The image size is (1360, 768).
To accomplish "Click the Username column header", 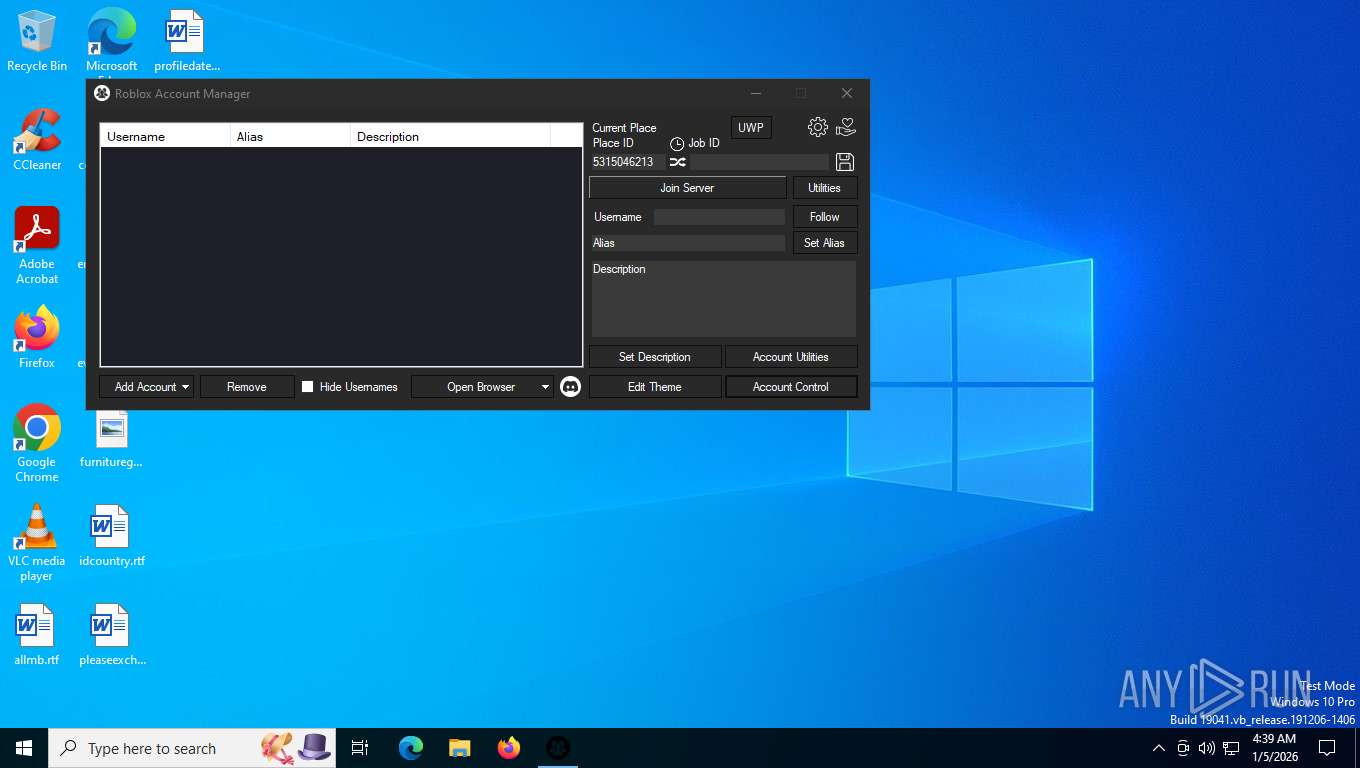I will click(x=165, y=136).
